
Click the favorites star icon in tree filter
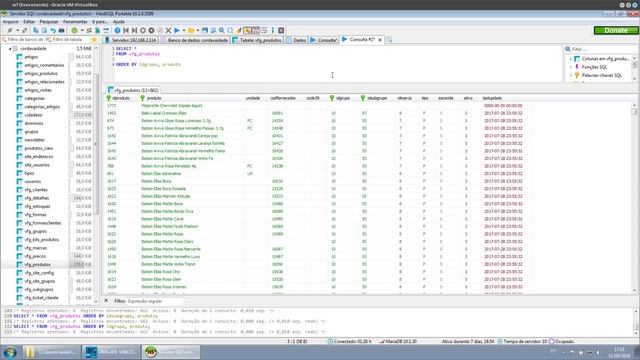(x=94, y=40)
